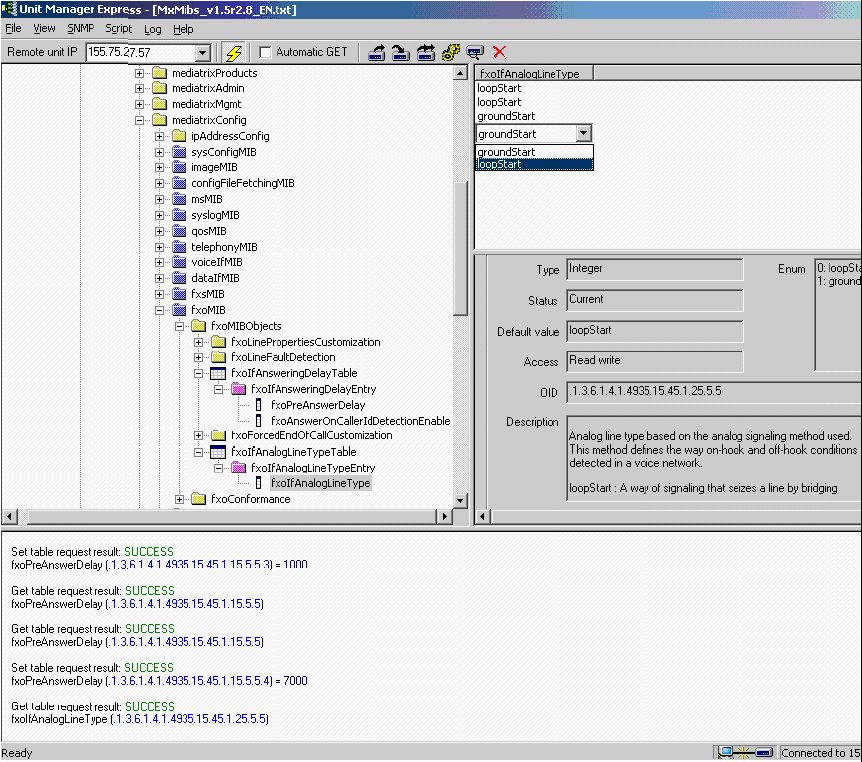This screenshot has height=762, width=862.
Task: Expand the fxoConformance node
Action: (x=179, y=499)
